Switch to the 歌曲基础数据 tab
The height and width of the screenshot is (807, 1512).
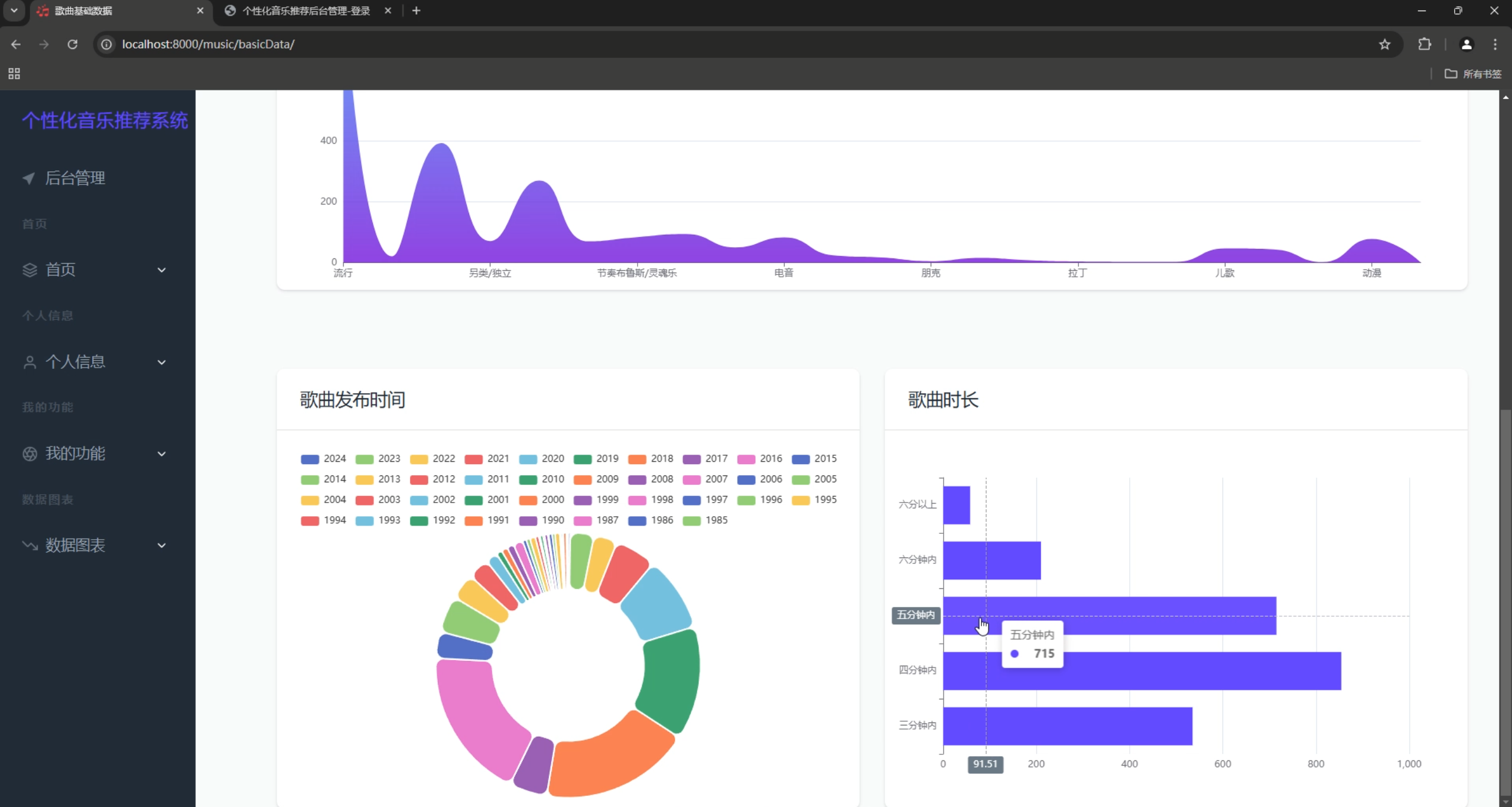click(120, 11)
